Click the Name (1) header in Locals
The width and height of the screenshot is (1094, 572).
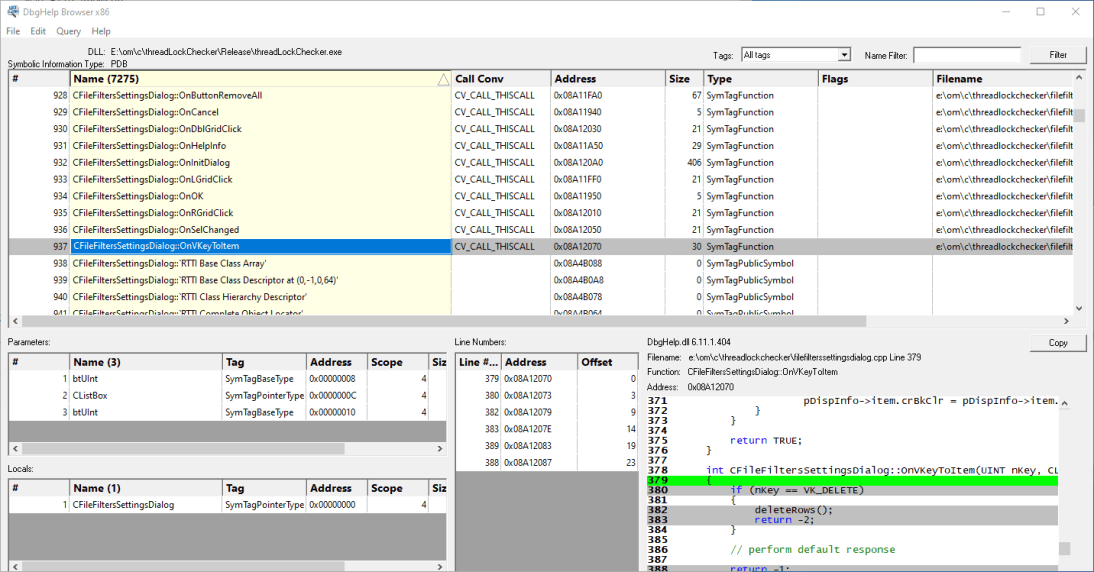coord(146,488)
